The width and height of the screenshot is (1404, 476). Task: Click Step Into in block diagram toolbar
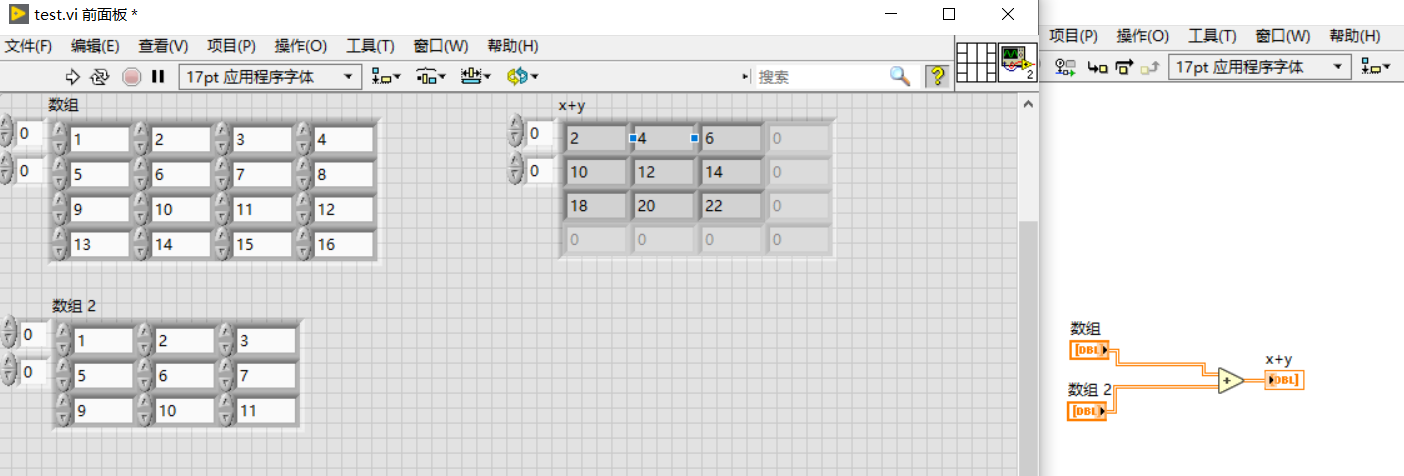click(1097, 67)
